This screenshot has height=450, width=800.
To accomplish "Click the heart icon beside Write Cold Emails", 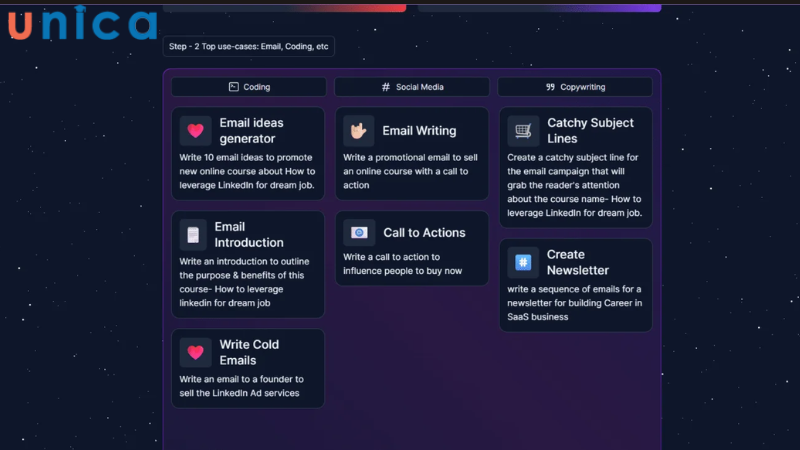I will click(195, 352).
